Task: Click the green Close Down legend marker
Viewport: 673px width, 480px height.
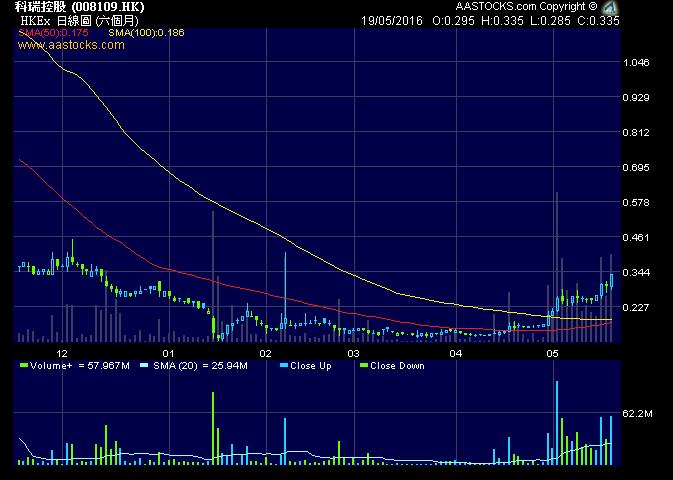Action: tap(364, 366)
